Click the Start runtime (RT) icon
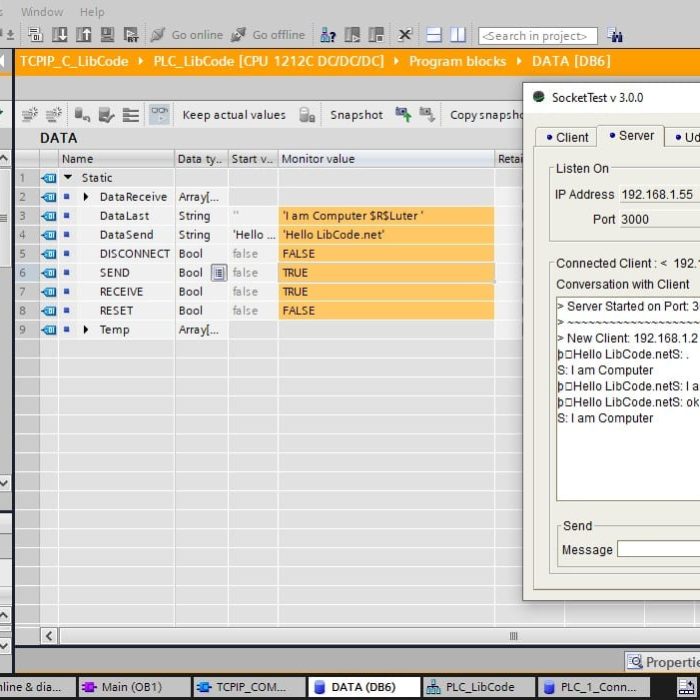The width and height of the screenshot is (700, 700). (x=131, y=34)
